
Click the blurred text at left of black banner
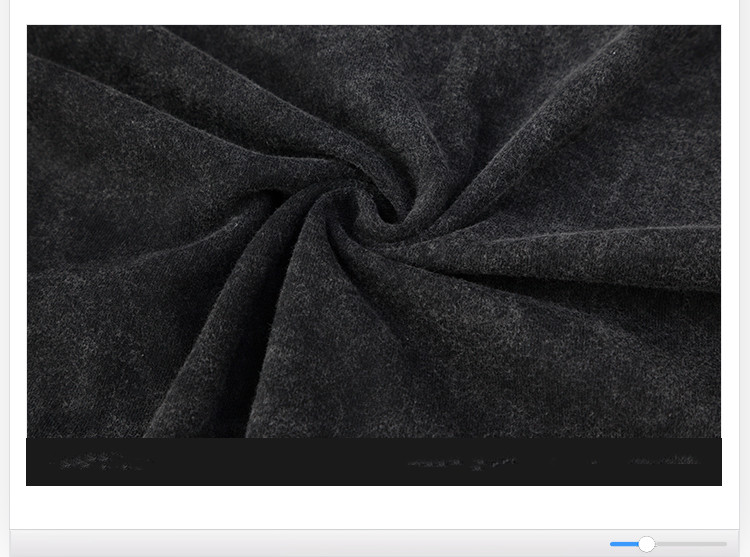(100, 462)
